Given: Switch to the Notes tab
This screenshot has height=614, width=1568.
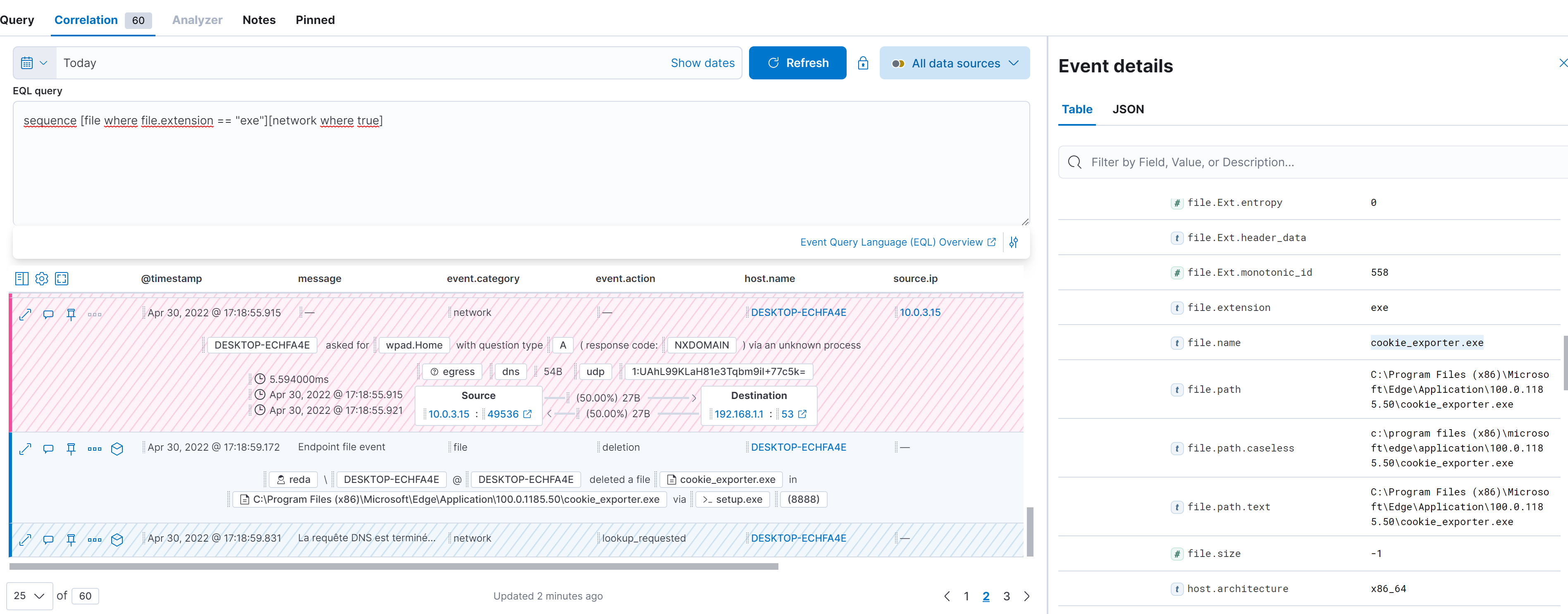Looking at the screenshot, I should [x=259, y=20].
